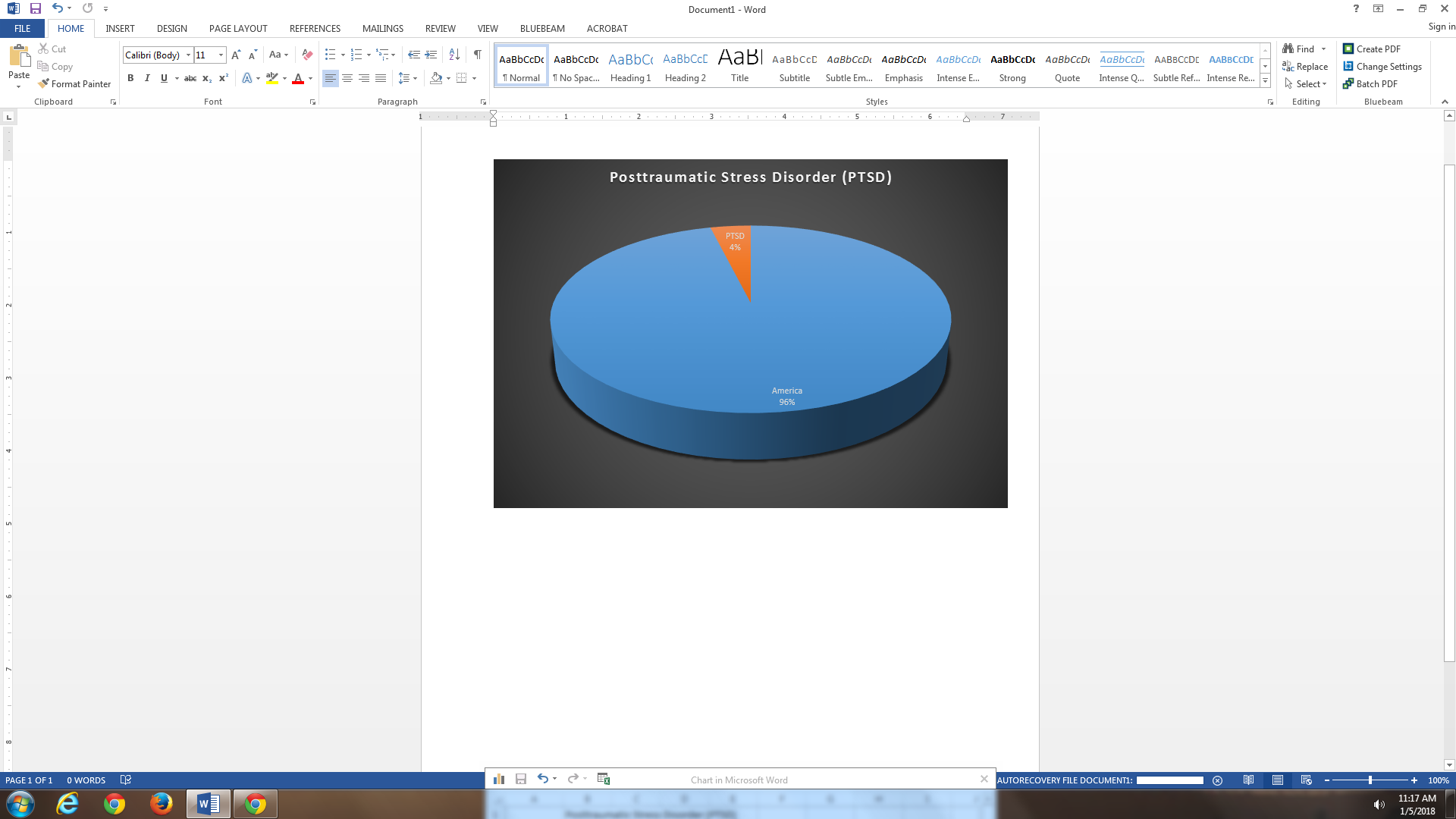Switch to the PAGE LAYOUT tab

pos(238,28)
